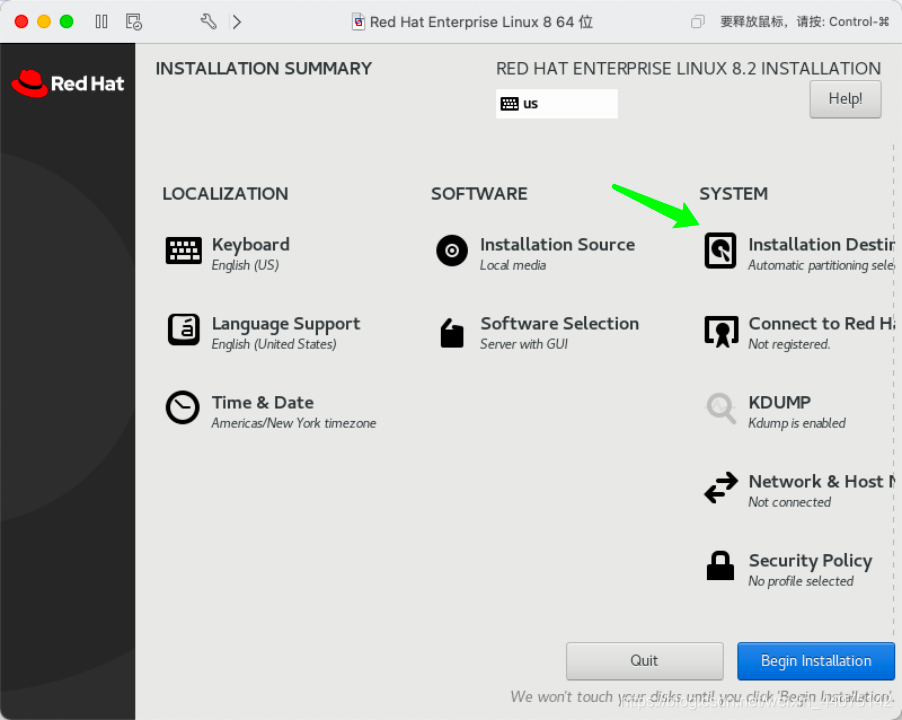The image size is (902, 720).
Task: Click 'Kdump is enabled' text
Action: (797, 423)
